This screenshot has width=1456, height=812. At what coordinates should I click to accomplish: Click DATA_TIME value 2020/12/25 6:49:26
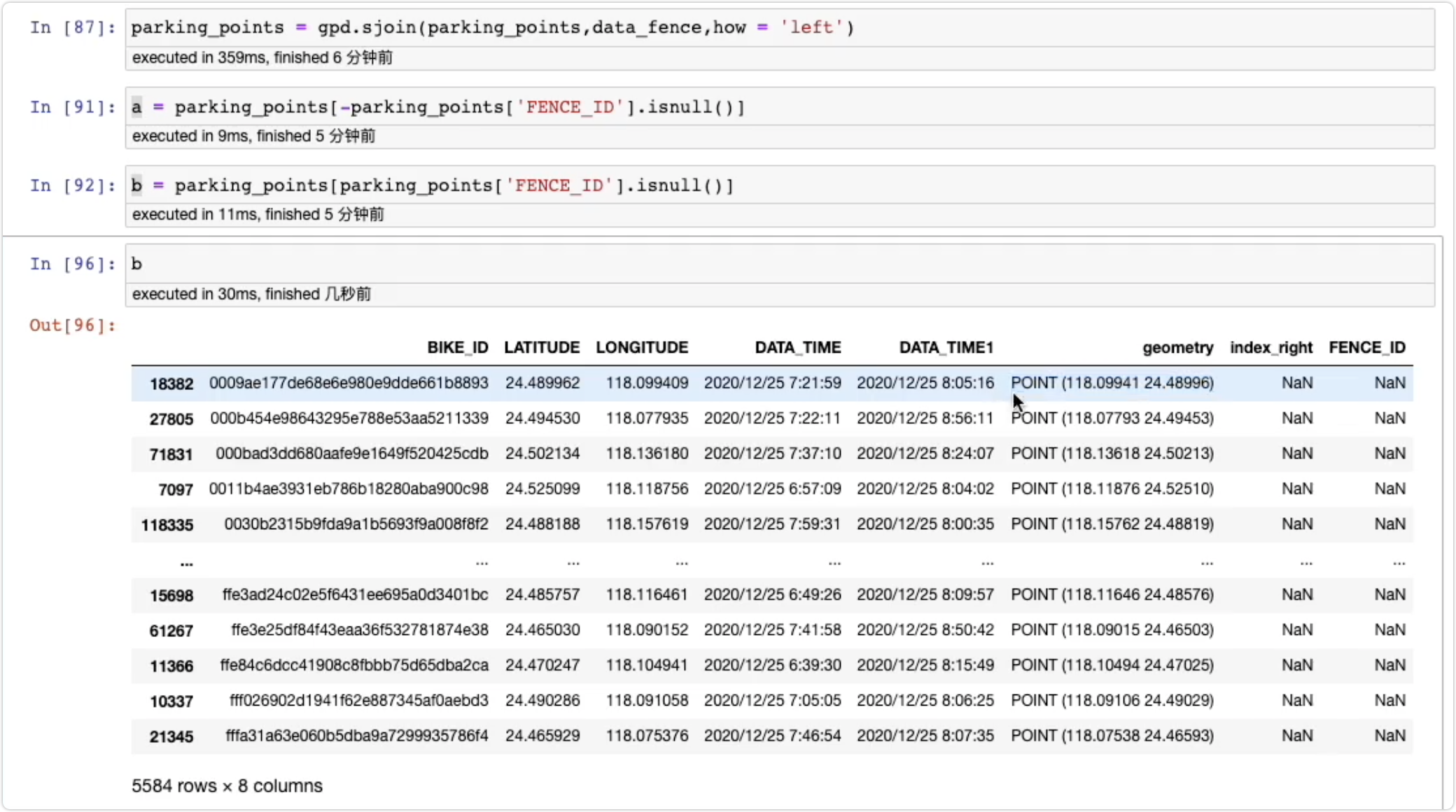coord(773,594)
